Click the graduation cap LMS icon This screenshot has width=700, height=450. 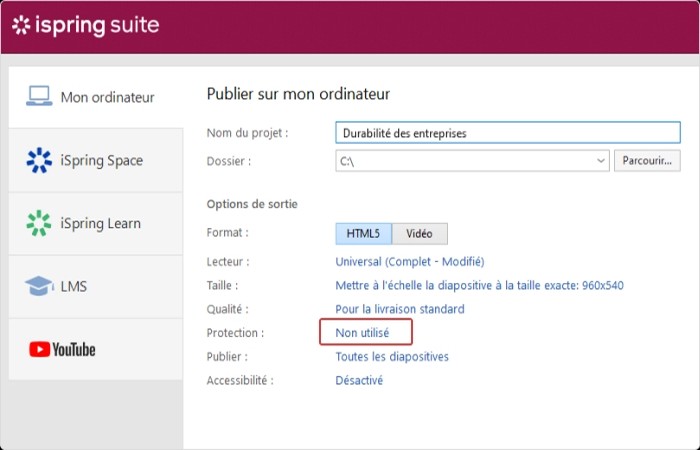39,286
